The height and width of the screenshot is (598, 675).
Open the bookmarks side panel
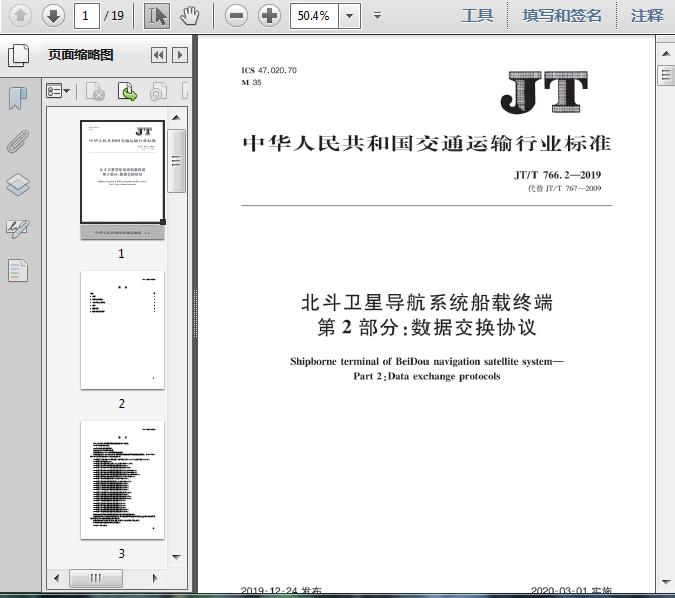[x=18, y=98]
